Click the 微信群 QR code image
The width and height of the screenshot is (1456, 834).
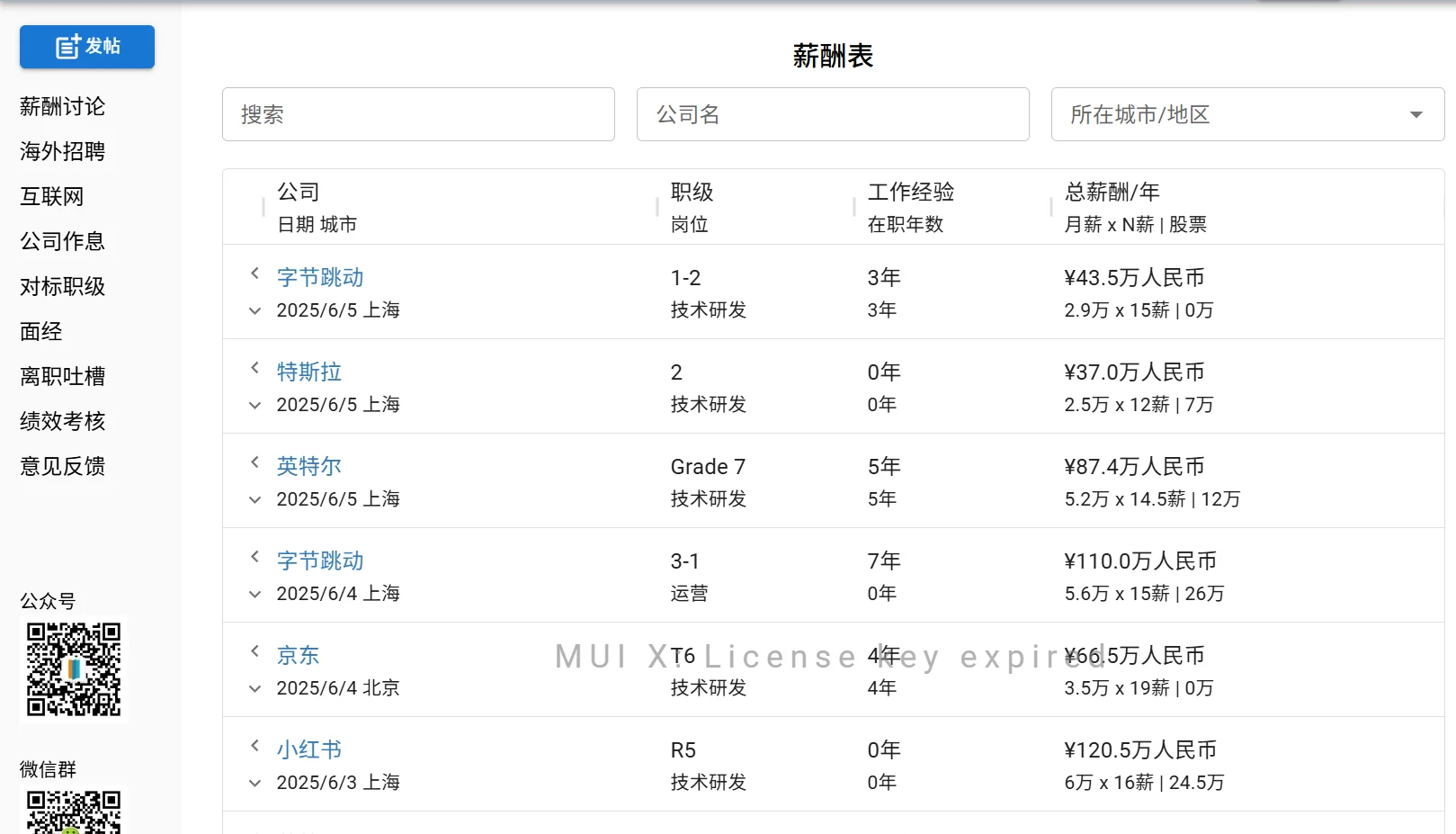tap(74, 810)
